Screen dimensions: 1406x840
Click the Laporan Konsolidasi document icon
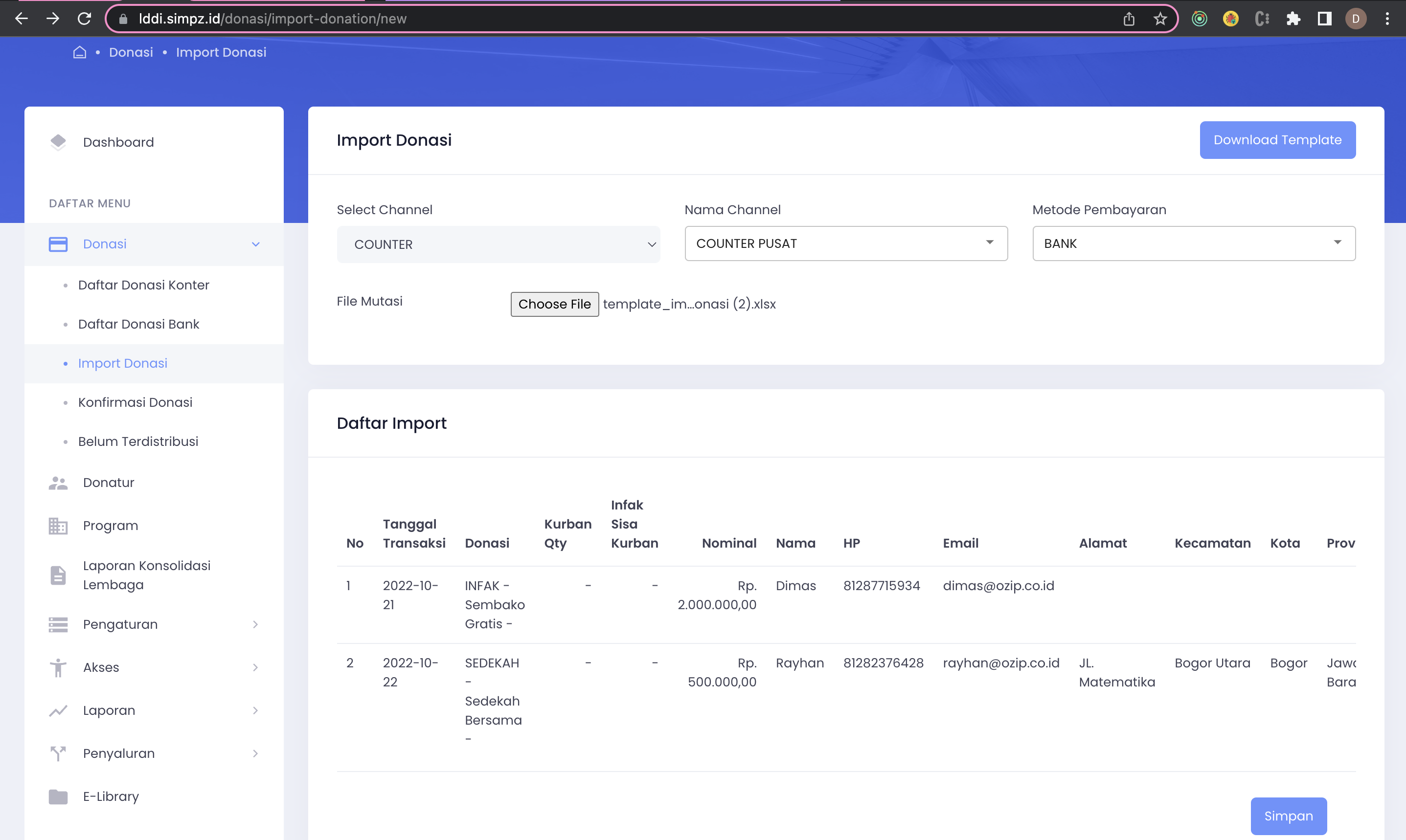(x=58, y=575)
